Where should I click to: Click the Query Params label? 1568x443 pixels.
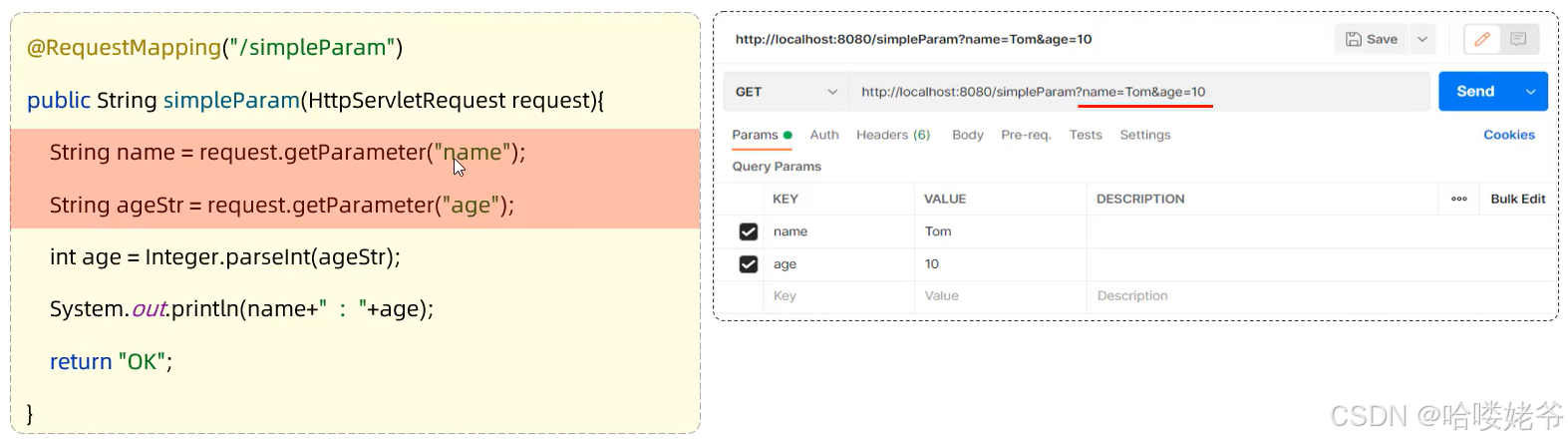pyautogui.click(x=777, y=167)
